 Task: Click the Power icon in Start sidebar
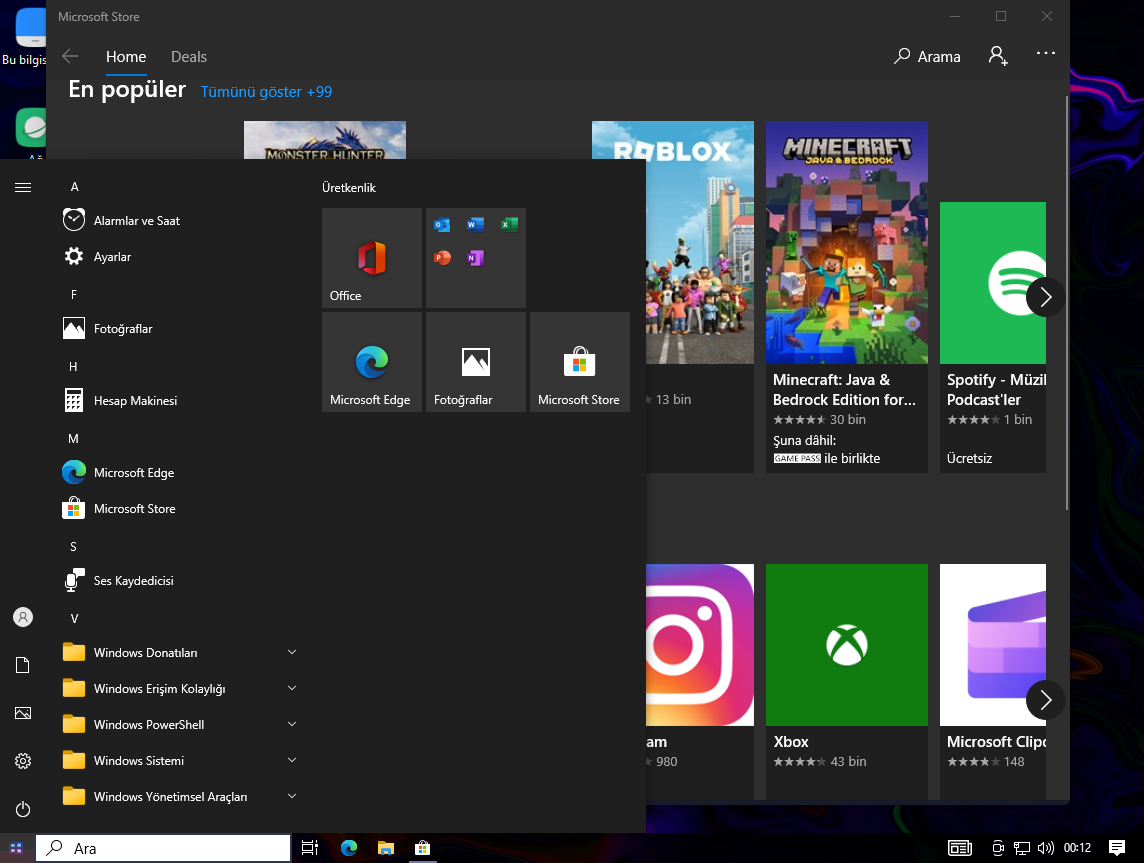[x=23, y=809]
